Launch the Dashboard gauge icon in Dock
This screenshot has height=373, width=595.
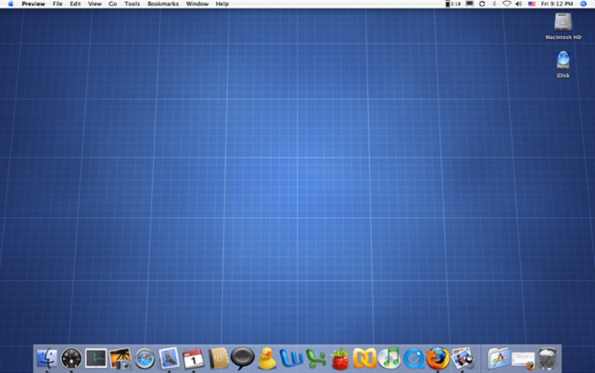click(71, 359)
